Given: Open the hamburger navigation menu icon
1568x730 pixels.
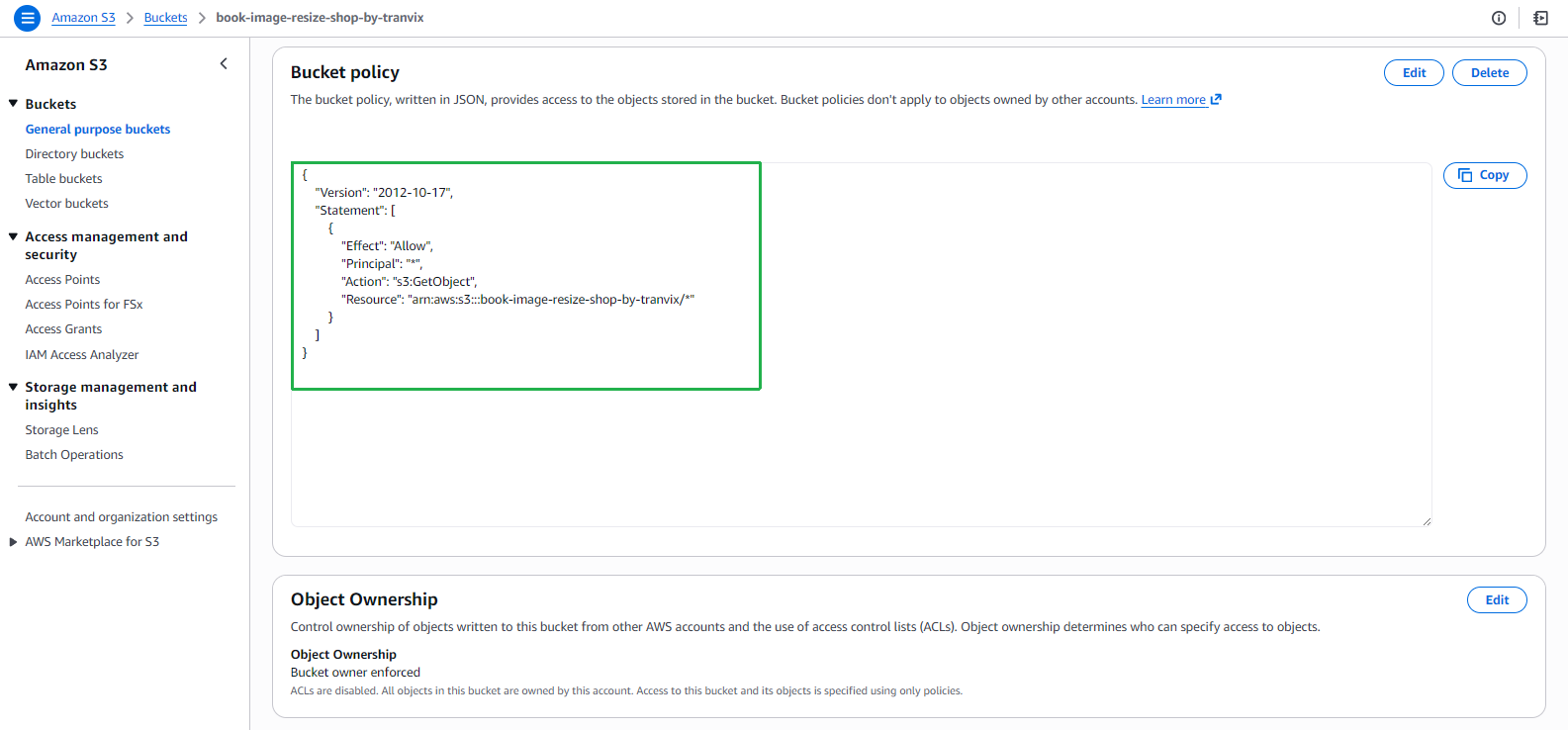Looking at the screenshot, I should 28,18.
